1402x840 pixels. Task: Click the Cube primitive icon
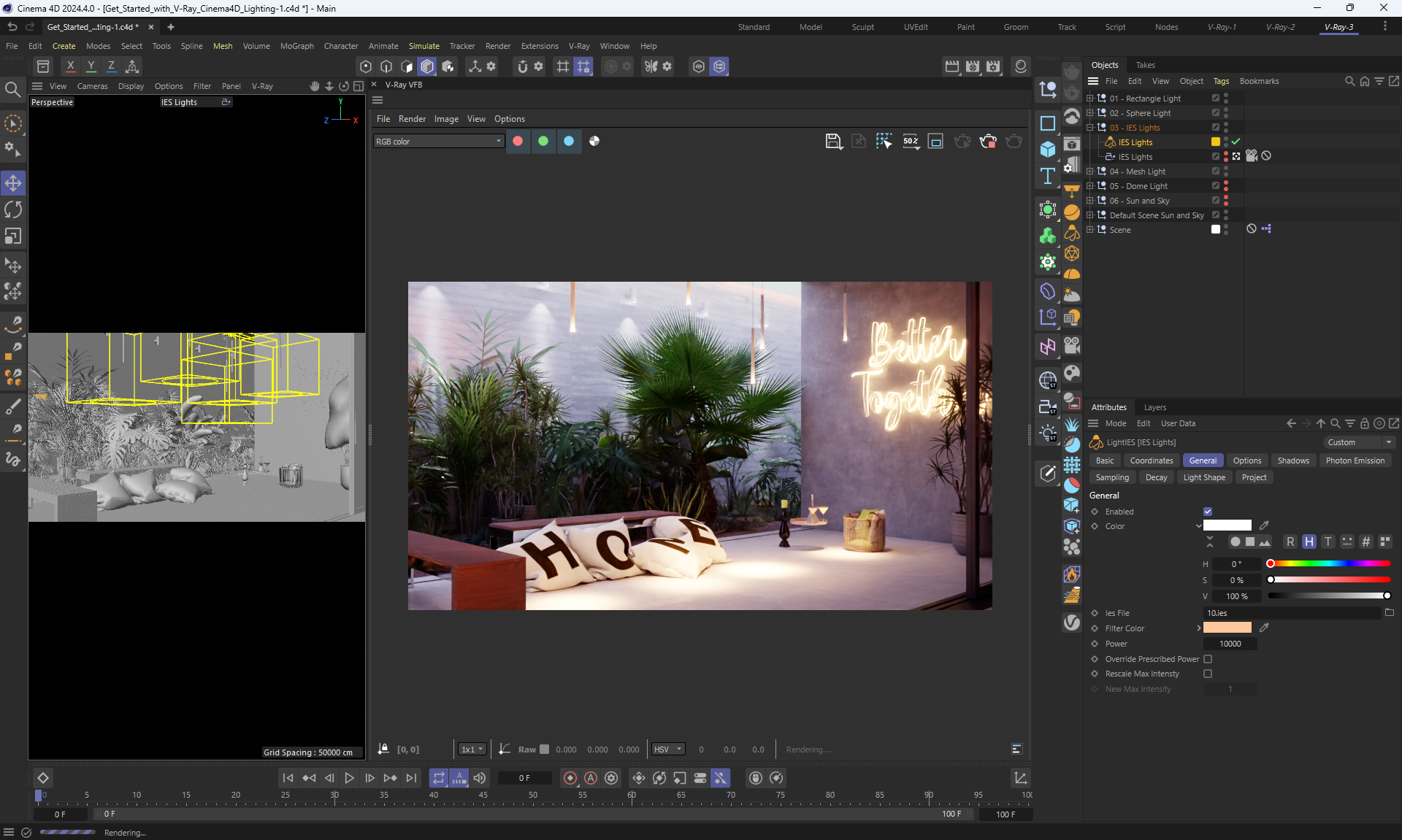click(x=1048, y=149)
